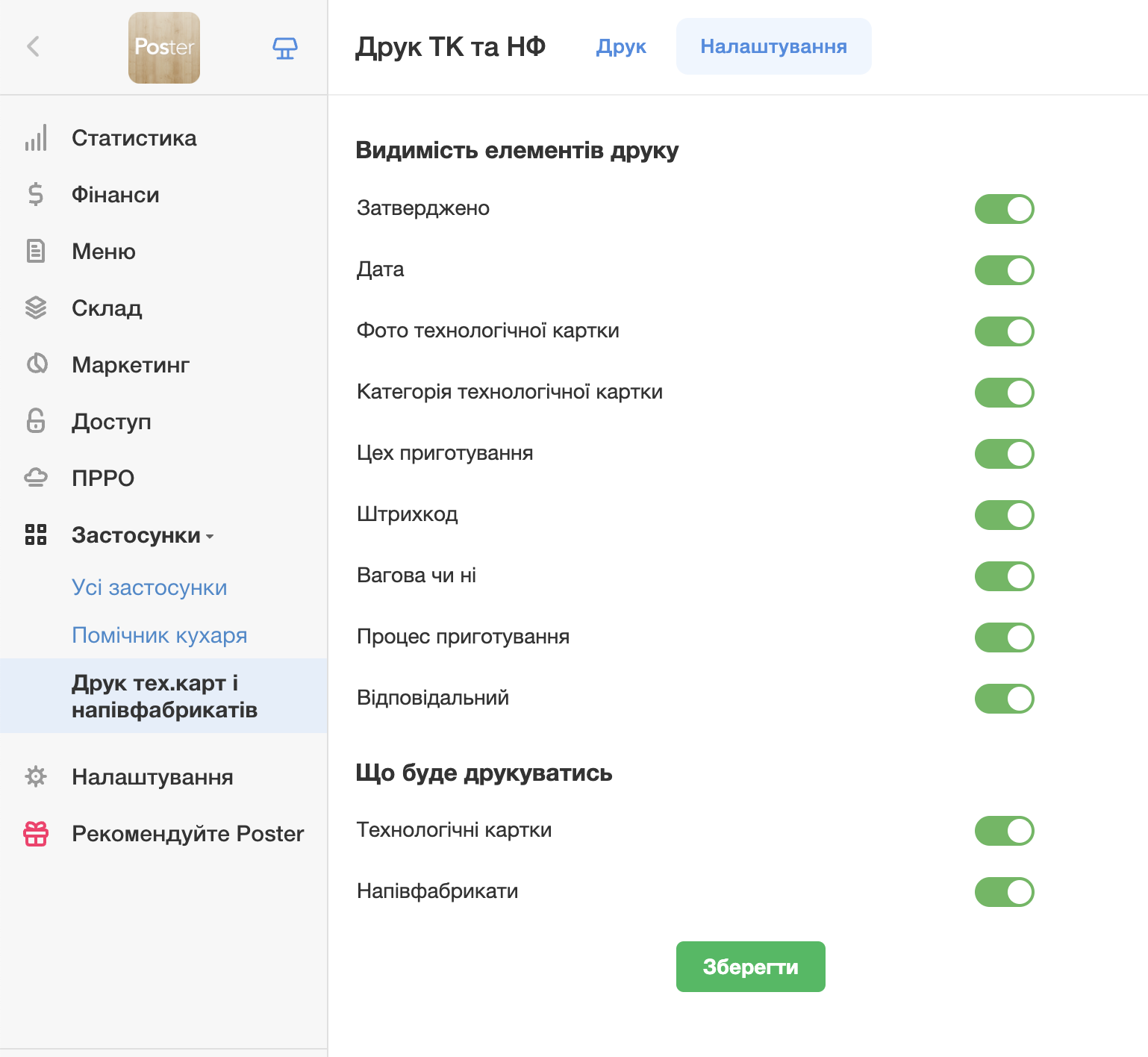Switch to the Друк tab
Image resolution: width=1148 pixels, height=1057 pixels.
pos(621,46)
